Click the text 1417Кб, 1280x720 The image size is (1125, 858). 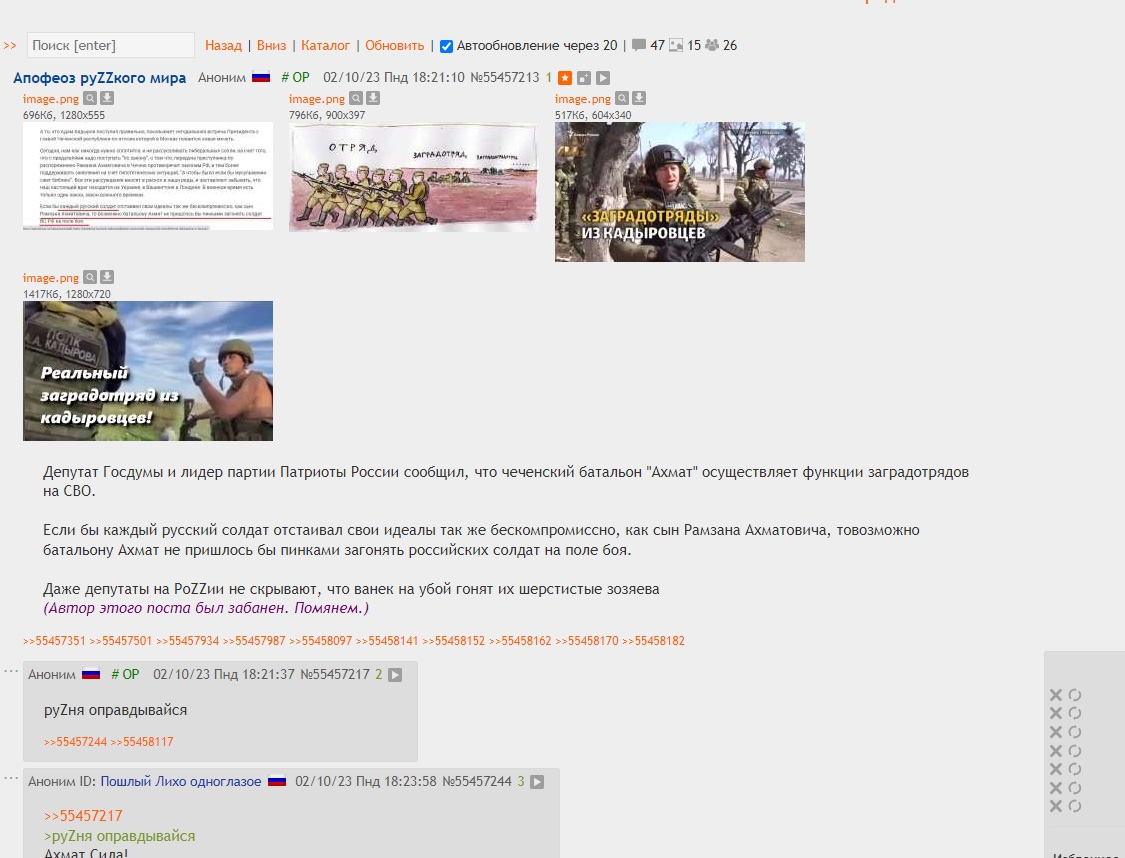67,294
